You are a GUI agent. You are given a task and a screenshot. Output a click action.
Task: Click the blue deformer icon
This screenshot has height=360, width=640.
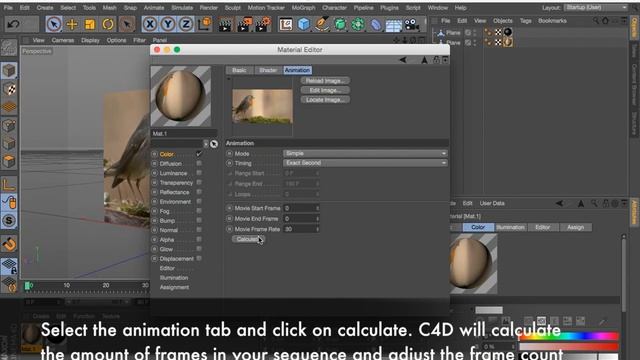click(376, 25)
